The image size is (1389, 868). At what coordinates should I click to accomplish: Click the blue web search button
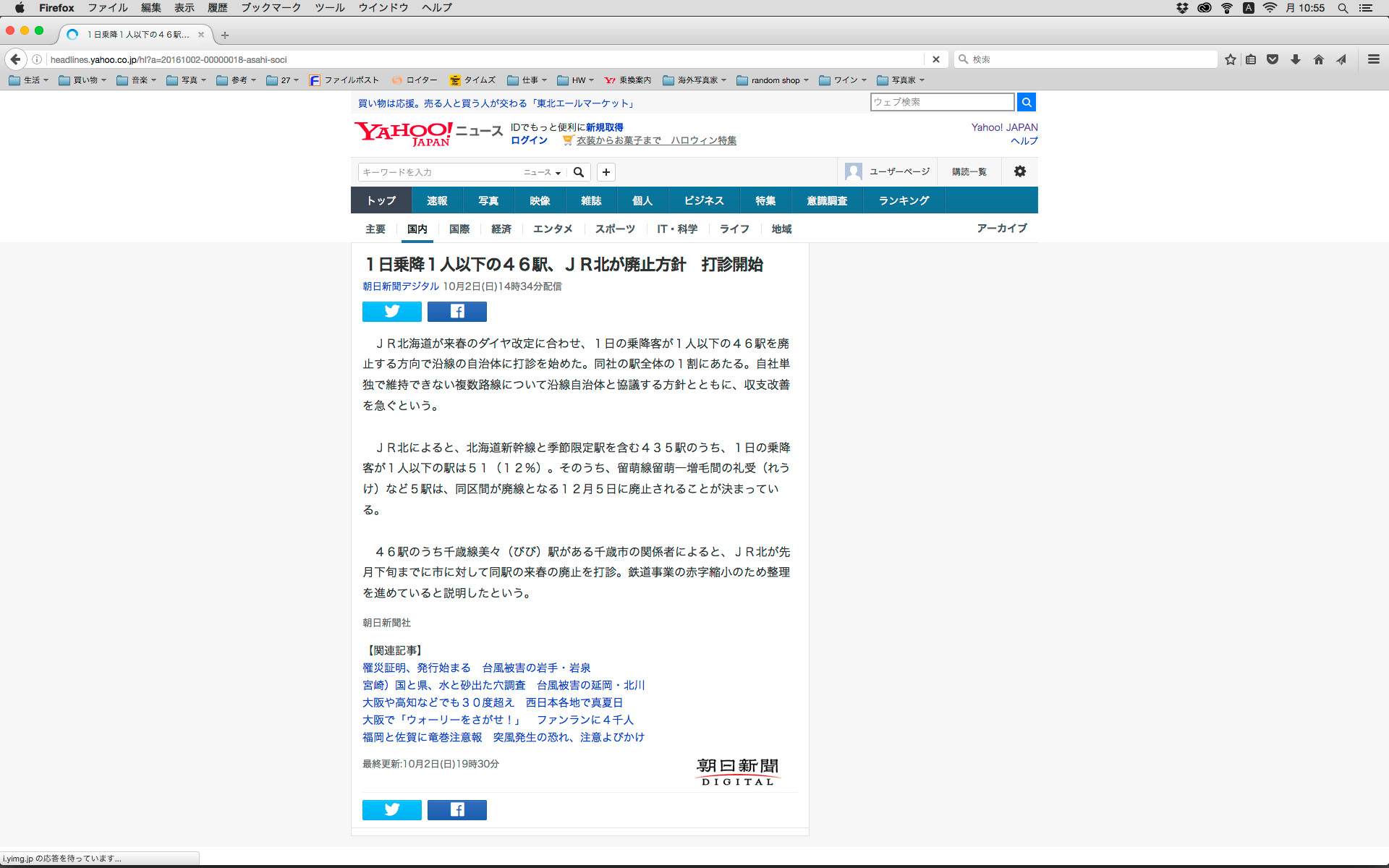pos(1026,102)
